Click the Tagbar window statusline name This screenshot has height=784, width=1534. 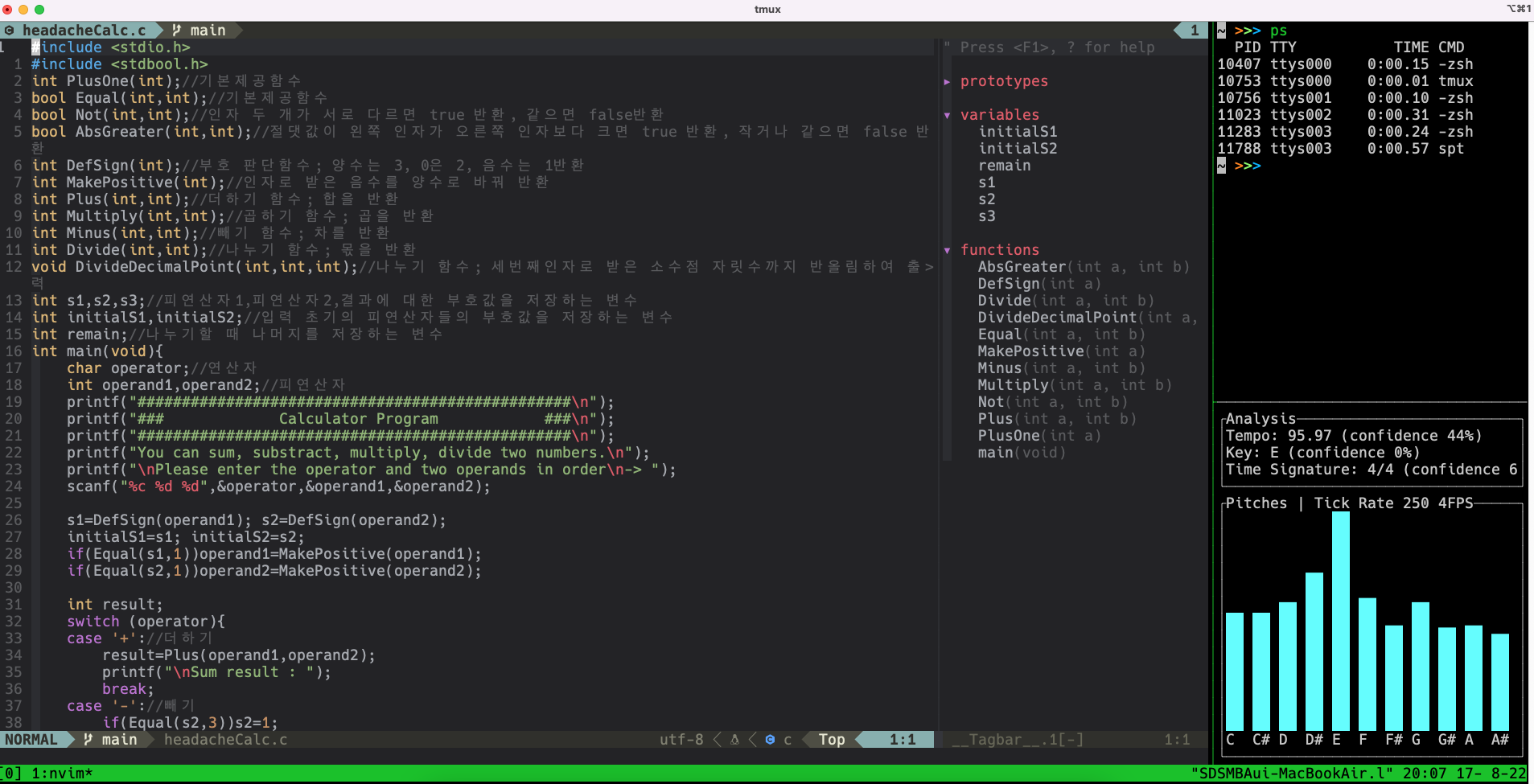1018,740
